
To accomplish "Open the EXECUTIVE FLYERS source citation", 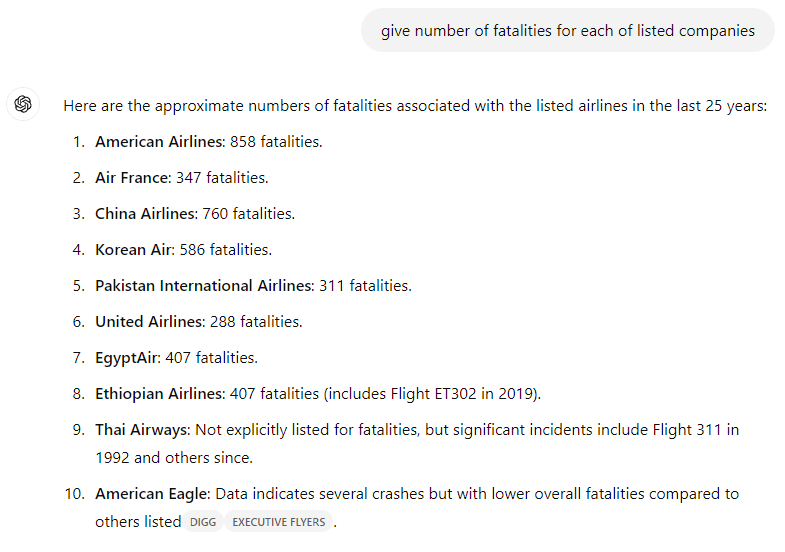I will pos(278,522).
